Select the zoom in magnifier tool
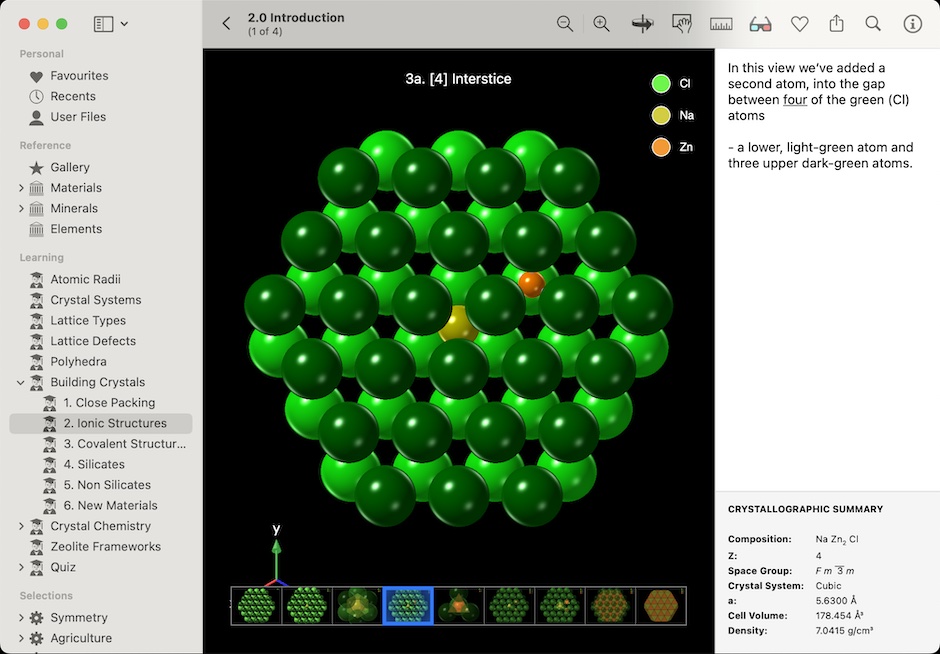 [x=601, y=23]
